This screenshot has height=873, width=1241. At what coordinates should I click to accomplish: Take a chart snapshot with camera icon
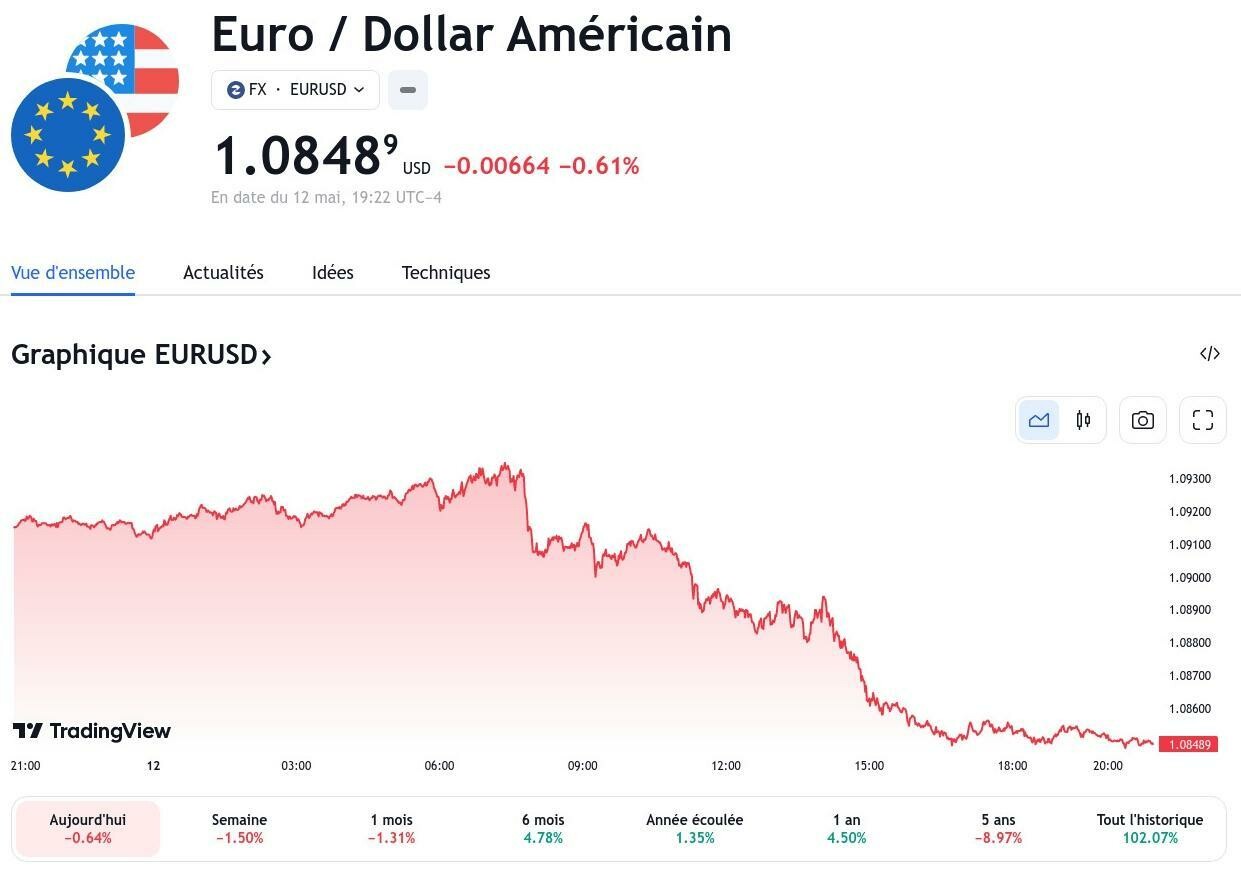coord(1142,420)
